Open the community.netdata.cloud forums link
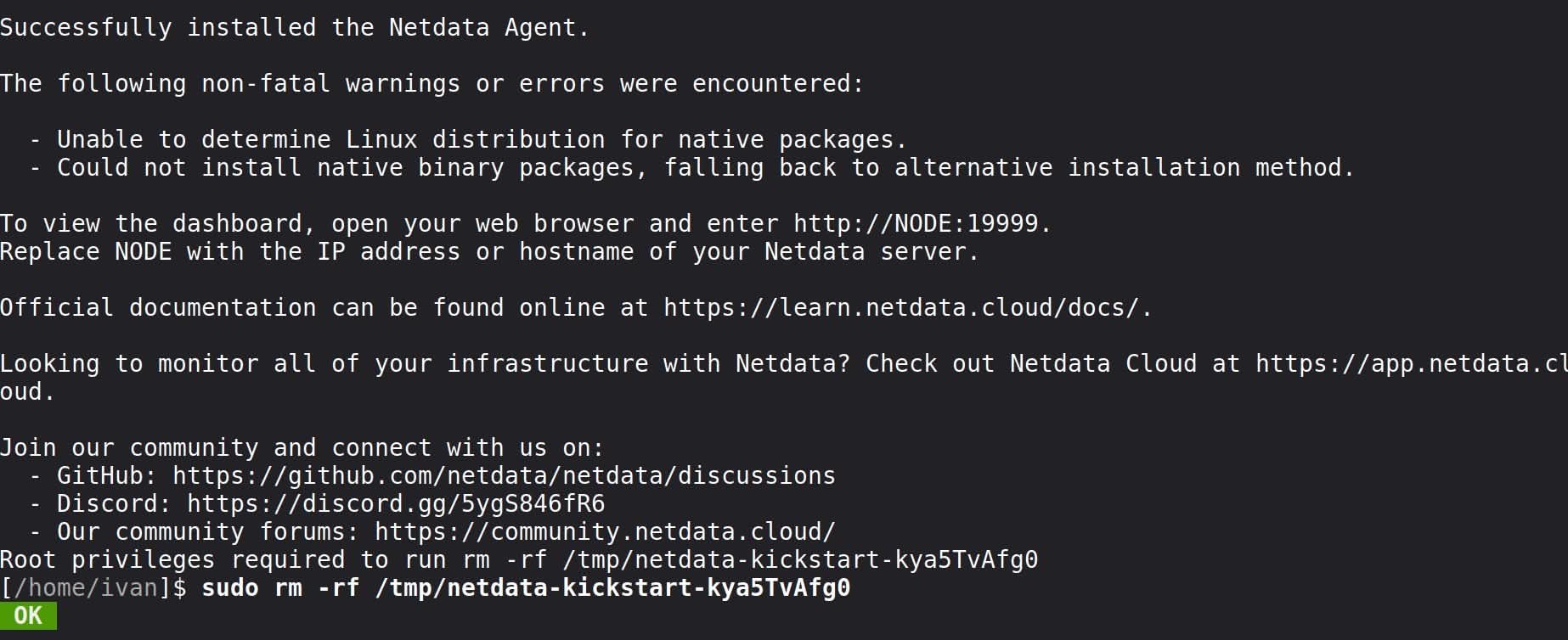Viewport: 1568px width, 640px height. point(605,531)
